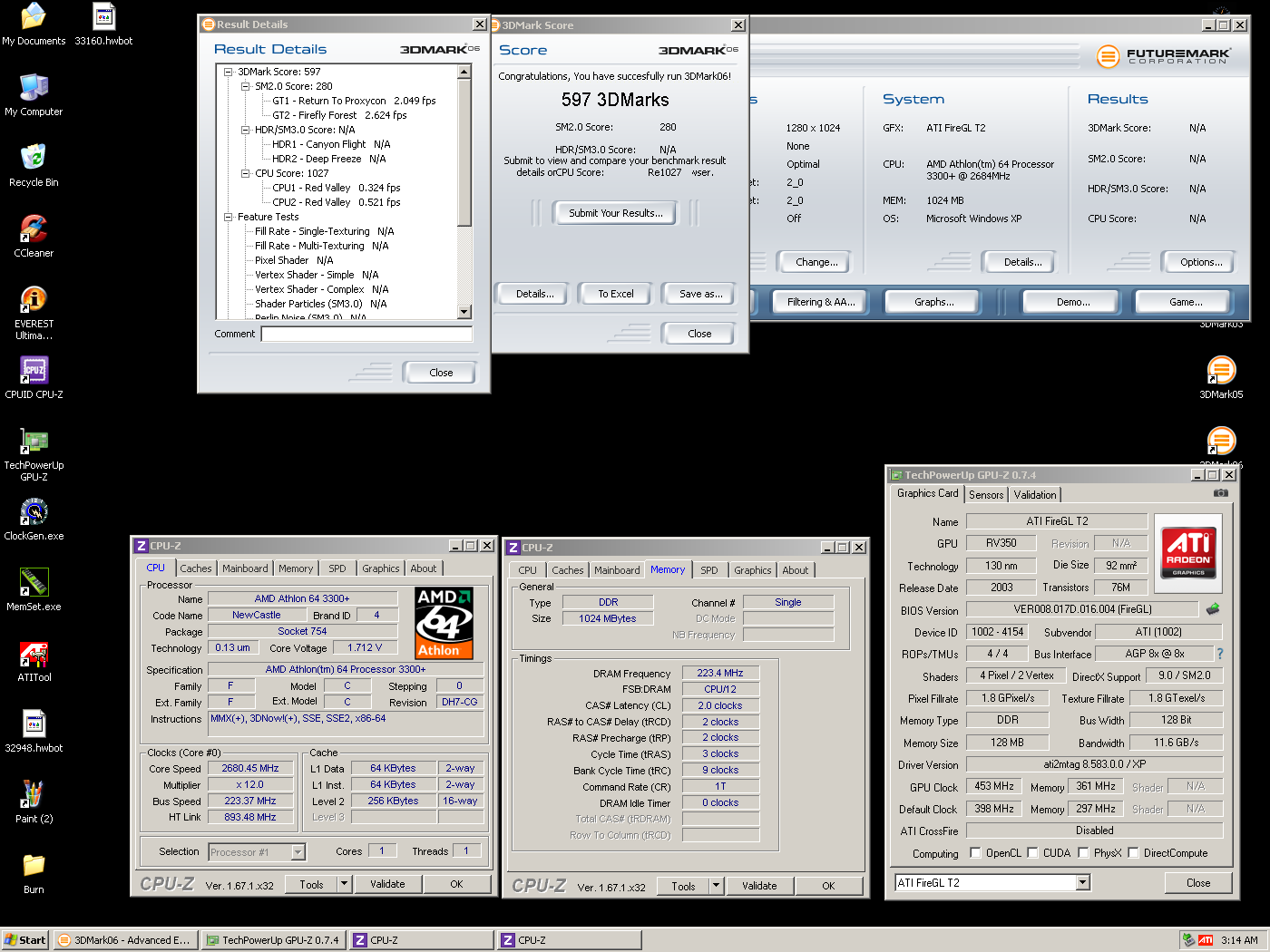Open About tab in left CPU-Z window
The width and height of the screenshot is (1270, 952).
tap(424, 568)
